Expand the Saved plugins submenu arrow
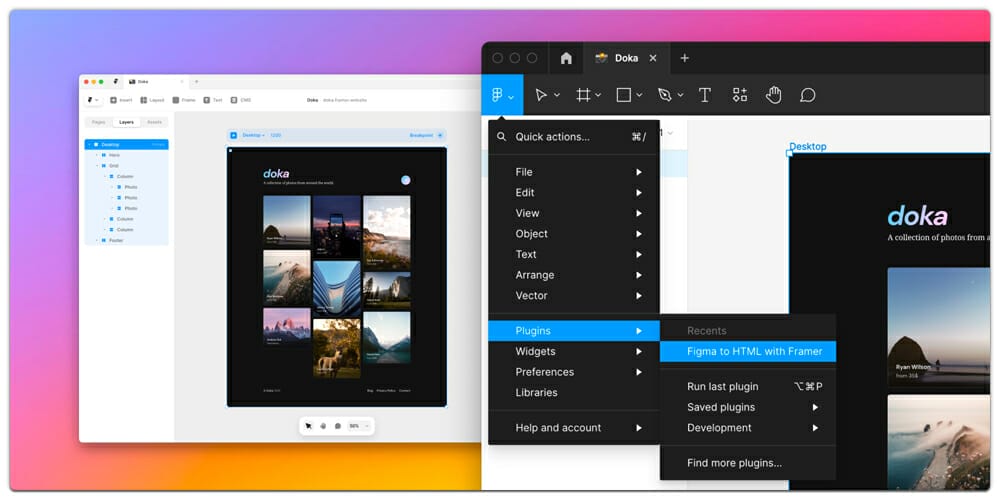This screenshot has width=1000, height=500. click(815, 407)
